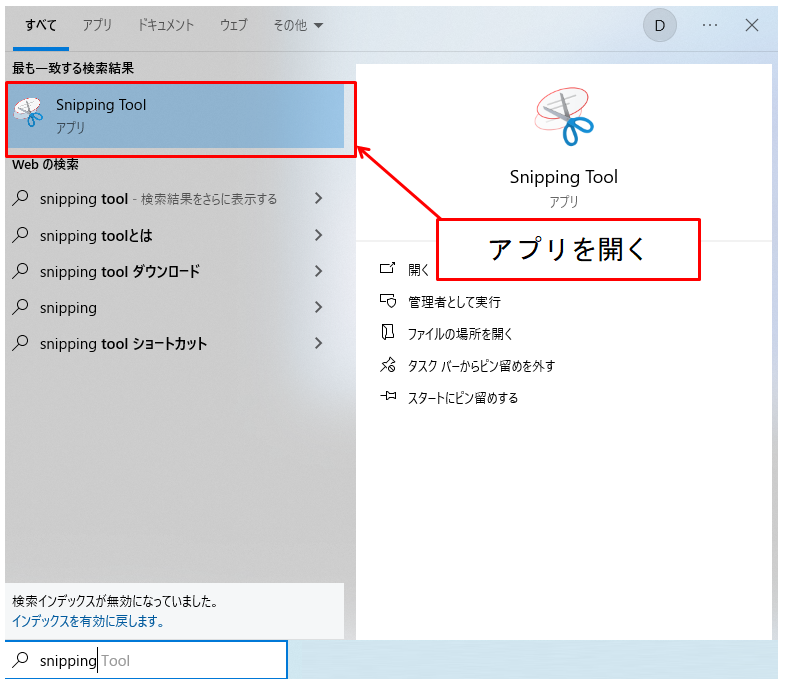Image resolution: width=785 pixels, height=684 pixels.
Task: Click the magnifier icon next to 'snipping tool ダウンロード'
Action: pyautogui.click(x=21, y=271)
